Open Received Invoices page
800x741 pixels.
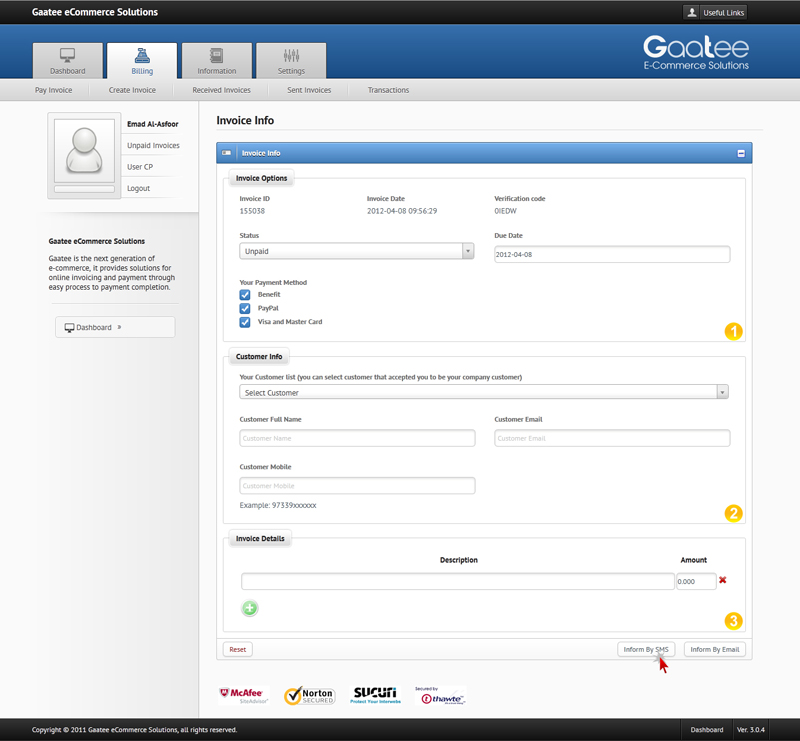click(221, 90)
